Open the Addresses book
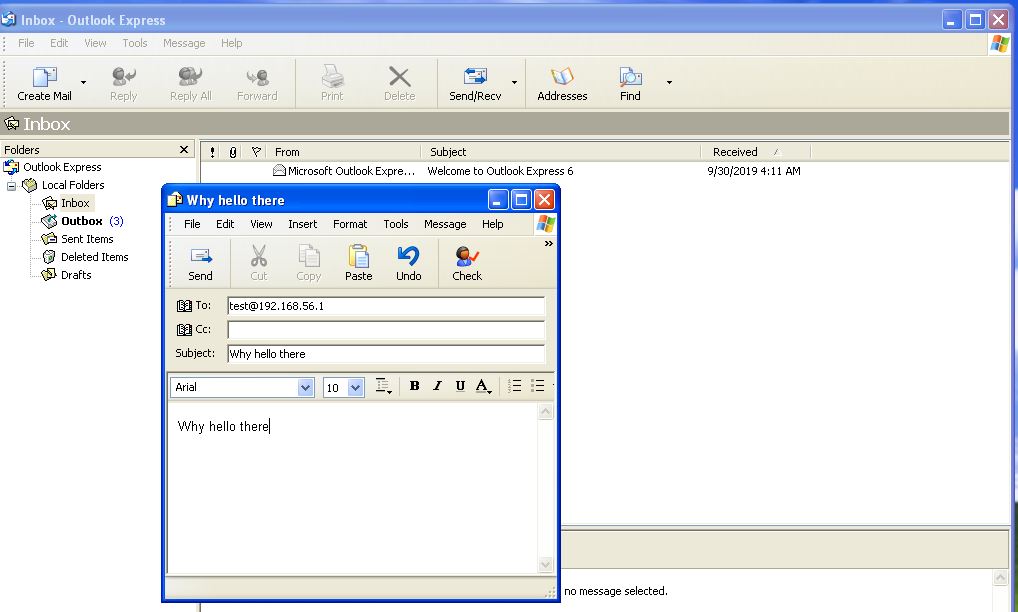Screen dimensions: 1018x612 pyautogui.click(x=562, y=84)
